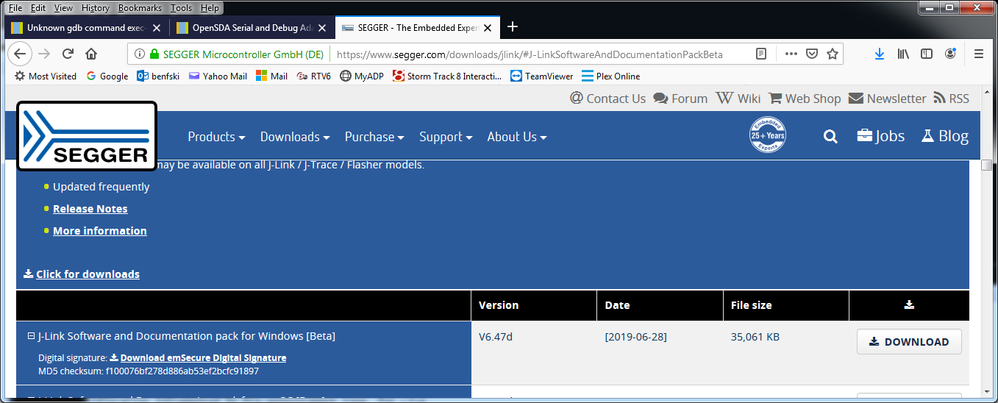Image resolution: width=998 pixels, height=403 pixels.
Task: Open the Contact Us link
Action: point(608,99)
